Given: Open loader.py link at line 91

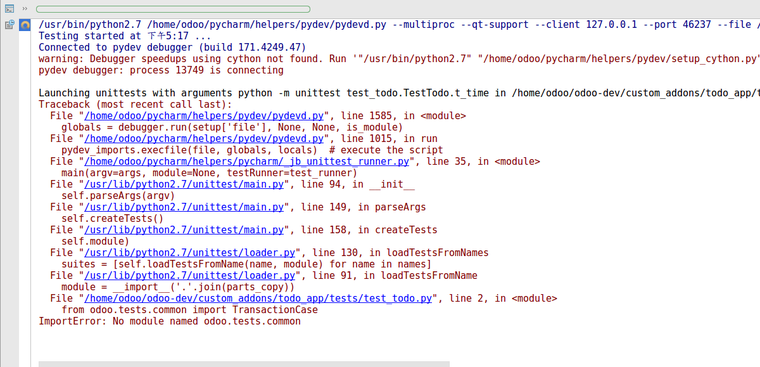Looking at the screenshot, I should [190, 275].
